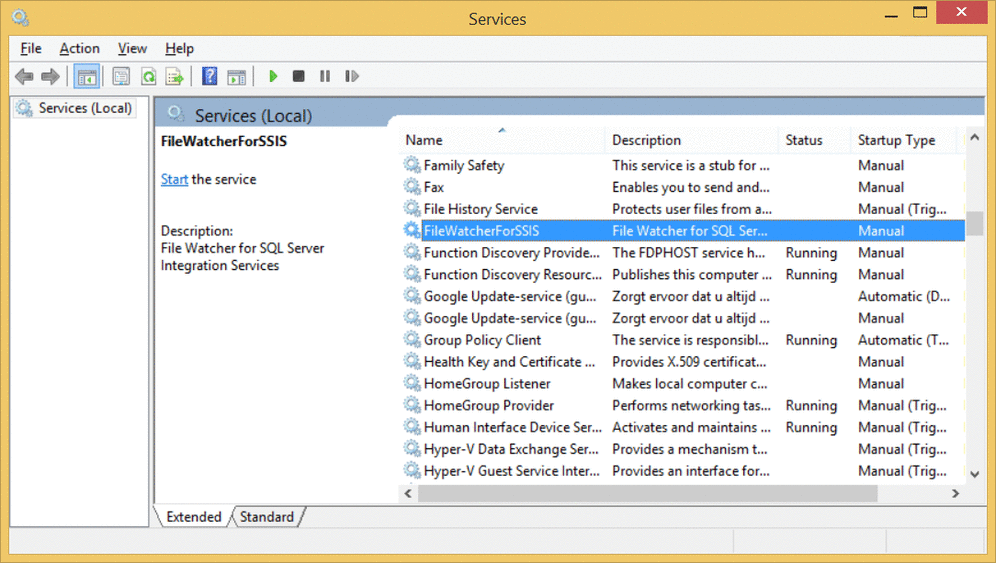Click gear icon beside HomeGroup Listener
The width and height of the screenshot is (997, 563).
(x=412, y=383)
